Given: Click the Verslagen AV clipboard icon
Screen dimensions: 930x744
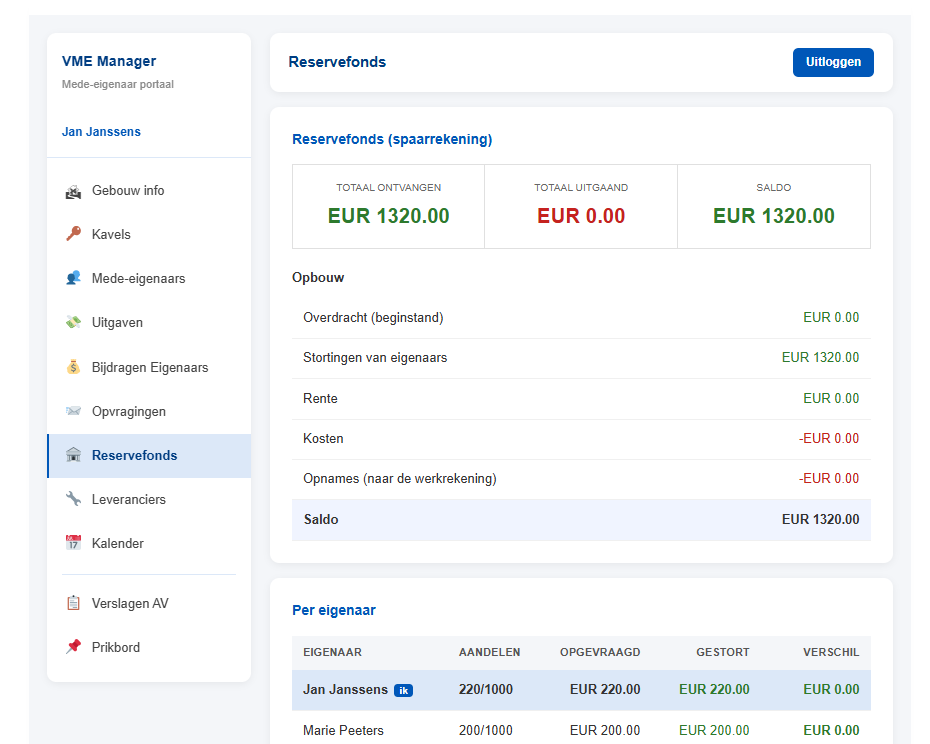Looking at the screenshot, I should pos(73,603).
